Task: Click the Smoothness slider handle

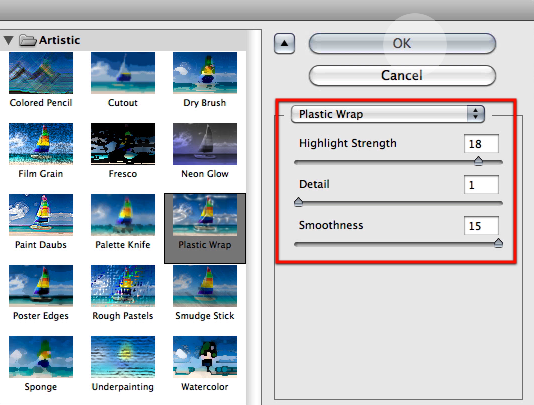Action: (x=498, y=243)
